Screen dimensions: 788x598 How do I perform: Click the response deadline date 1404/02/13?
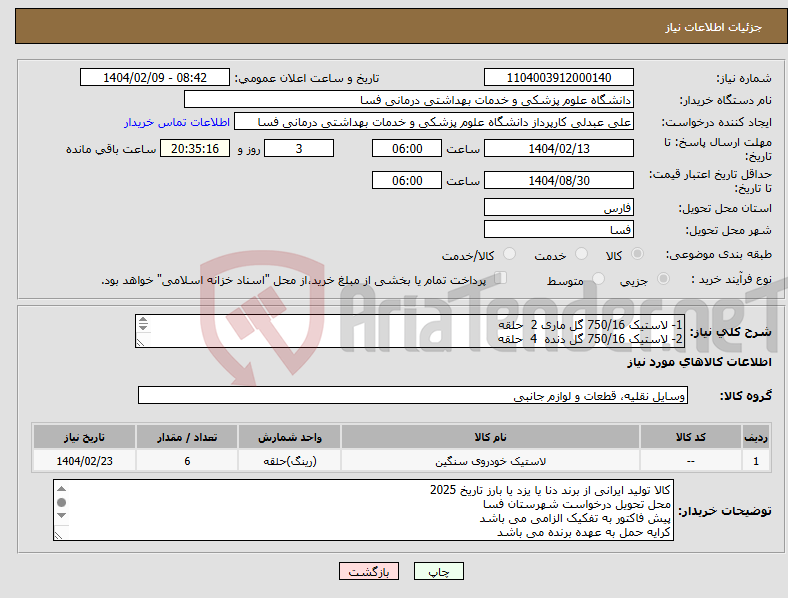[x=558, y=148]
